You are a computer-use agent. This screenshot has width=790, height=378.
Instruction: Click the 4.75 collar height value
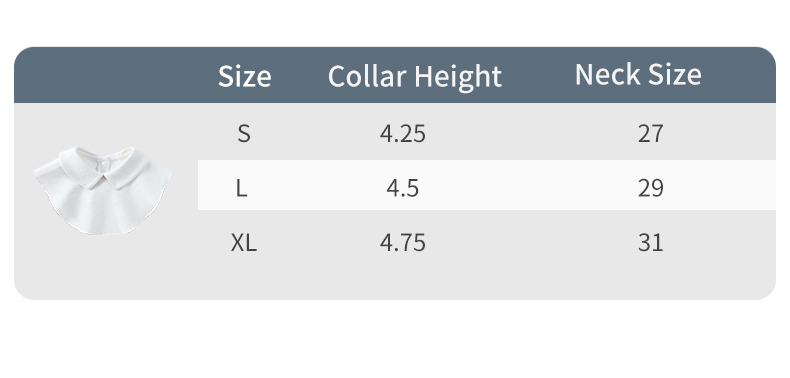403,242
